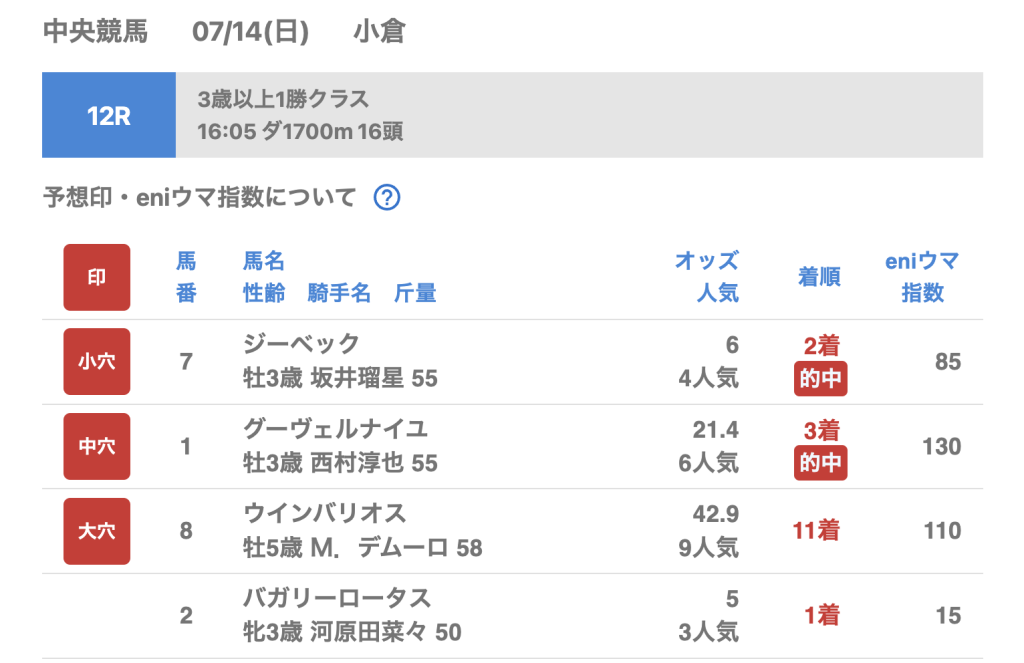Click the 予想印・eniウマ指数について text
The image size is (1024, 663).
199,198
